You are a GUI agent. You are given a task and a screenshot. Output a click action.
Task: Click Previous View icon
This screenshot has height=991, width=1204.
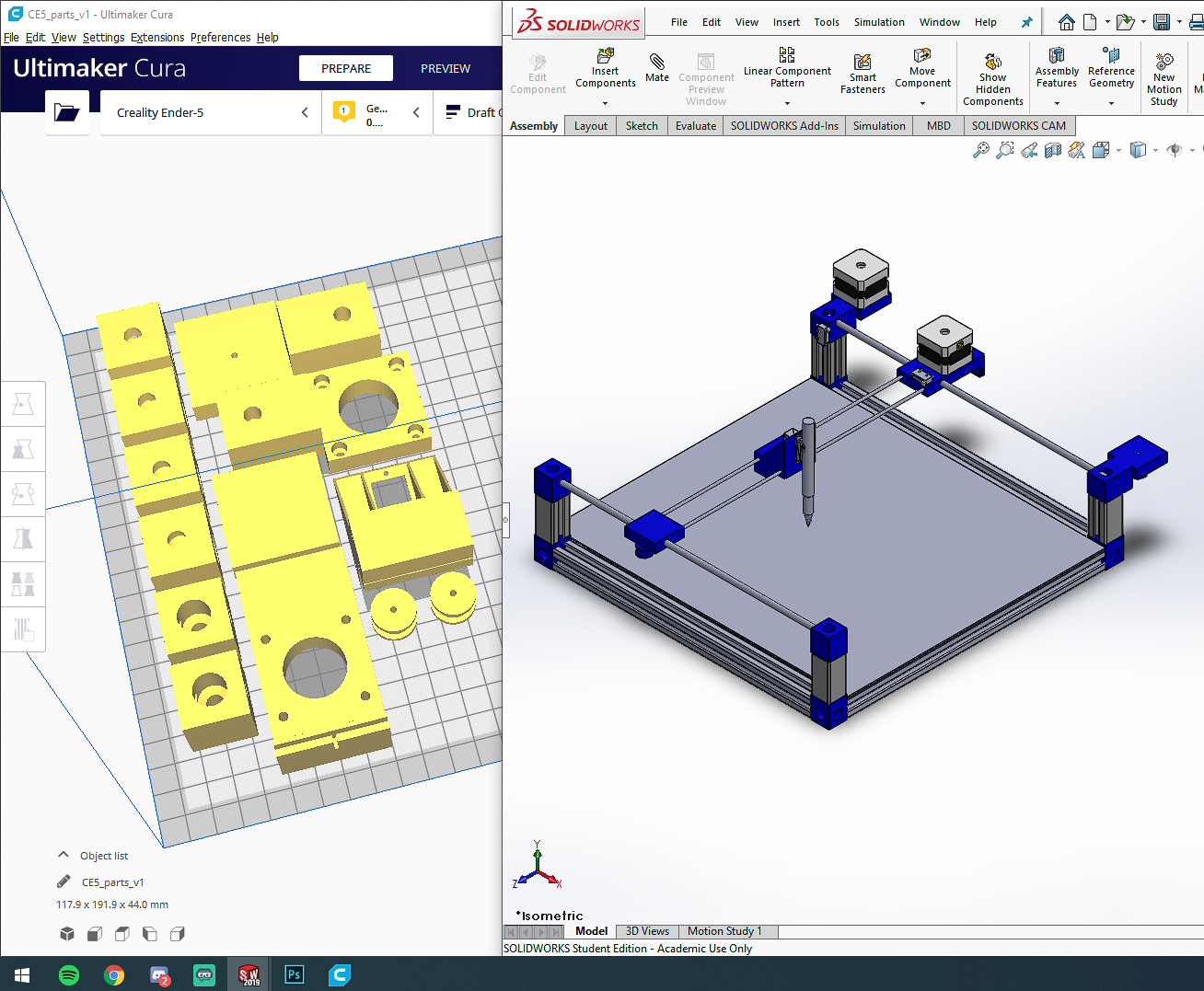pyautogui.click(x=1029, y=150)
